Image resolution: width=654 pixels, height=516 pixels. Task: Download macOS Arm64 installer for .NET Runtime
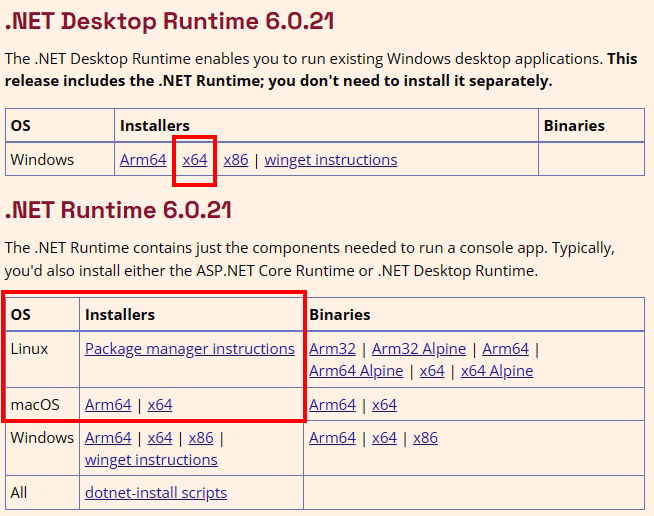click(108, 405)
